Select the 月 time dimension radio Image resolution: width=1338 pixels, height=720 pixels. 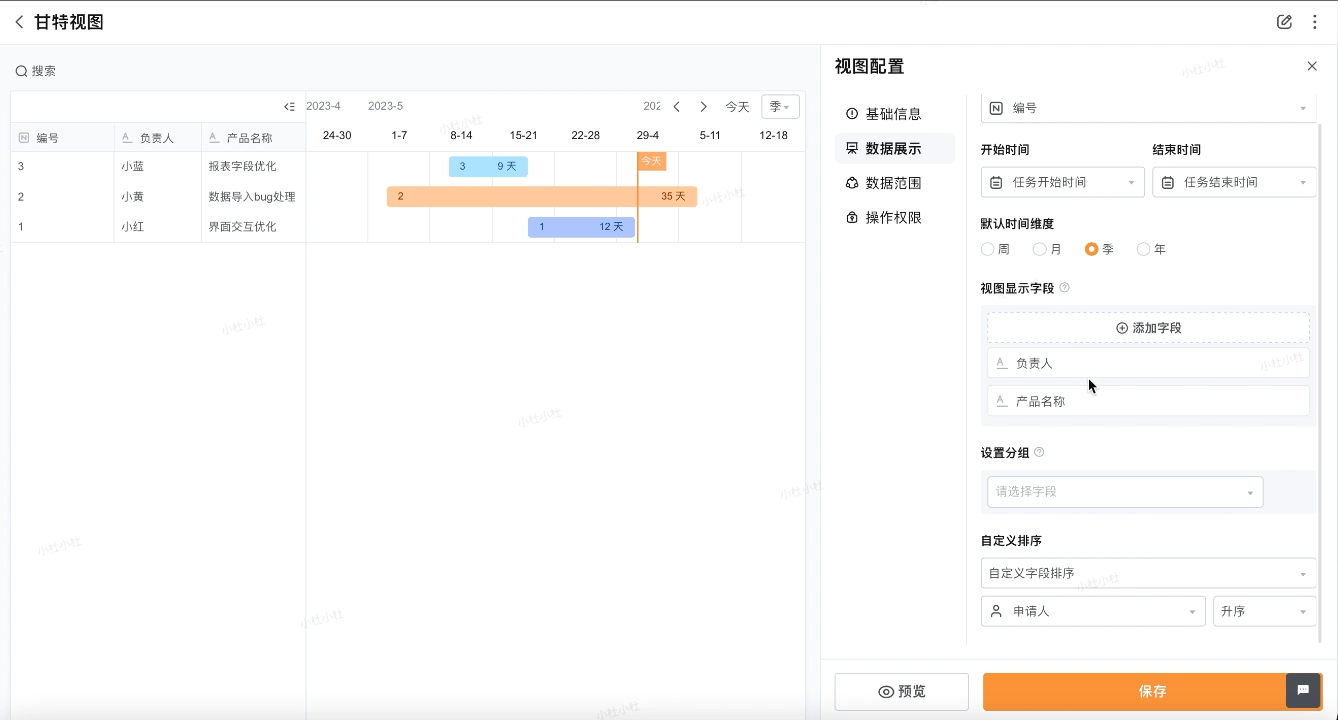1039,249
